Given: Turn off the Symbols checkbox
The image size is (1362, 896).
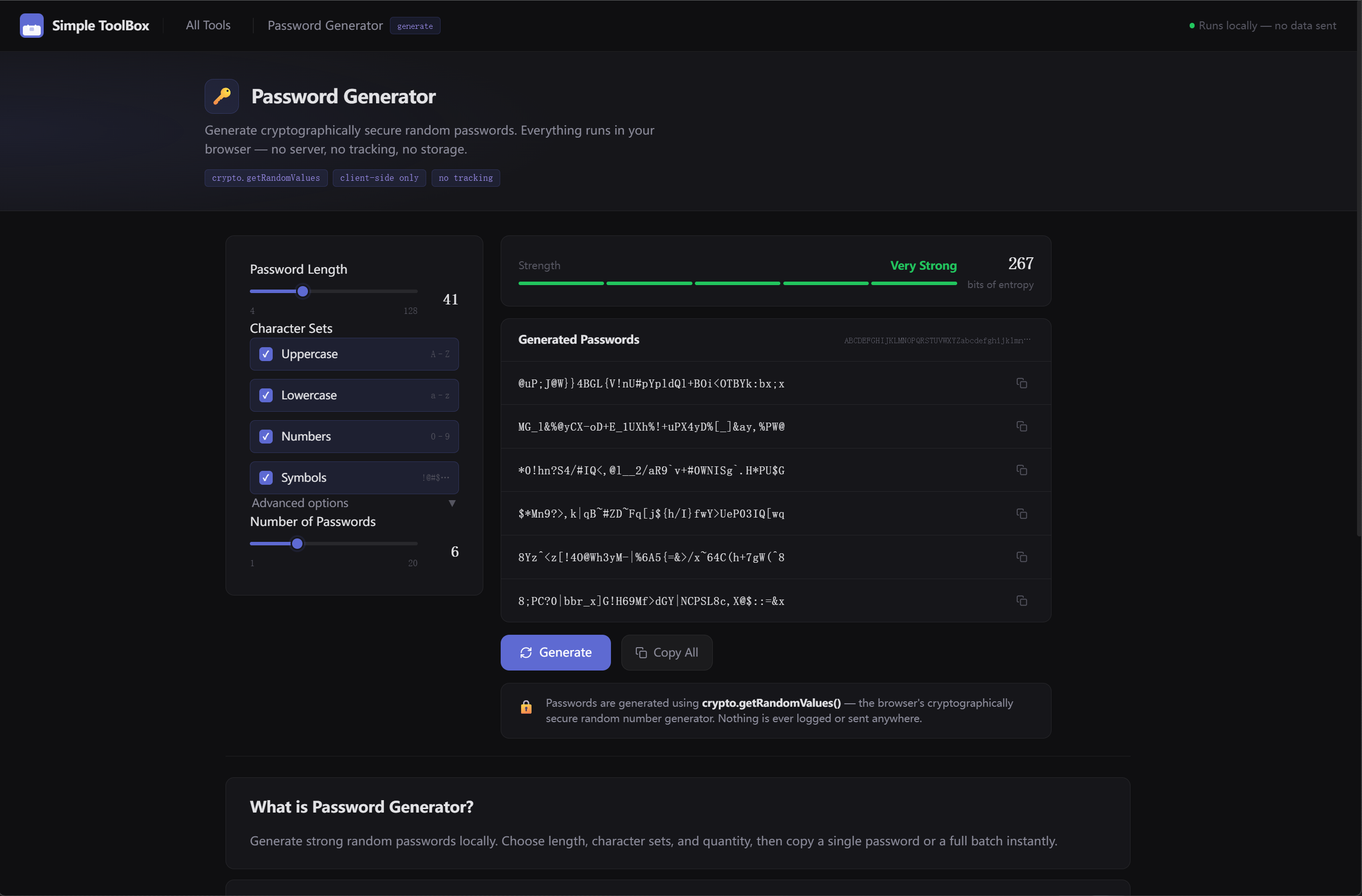Looking at the screenshot, I should [266, 478].
